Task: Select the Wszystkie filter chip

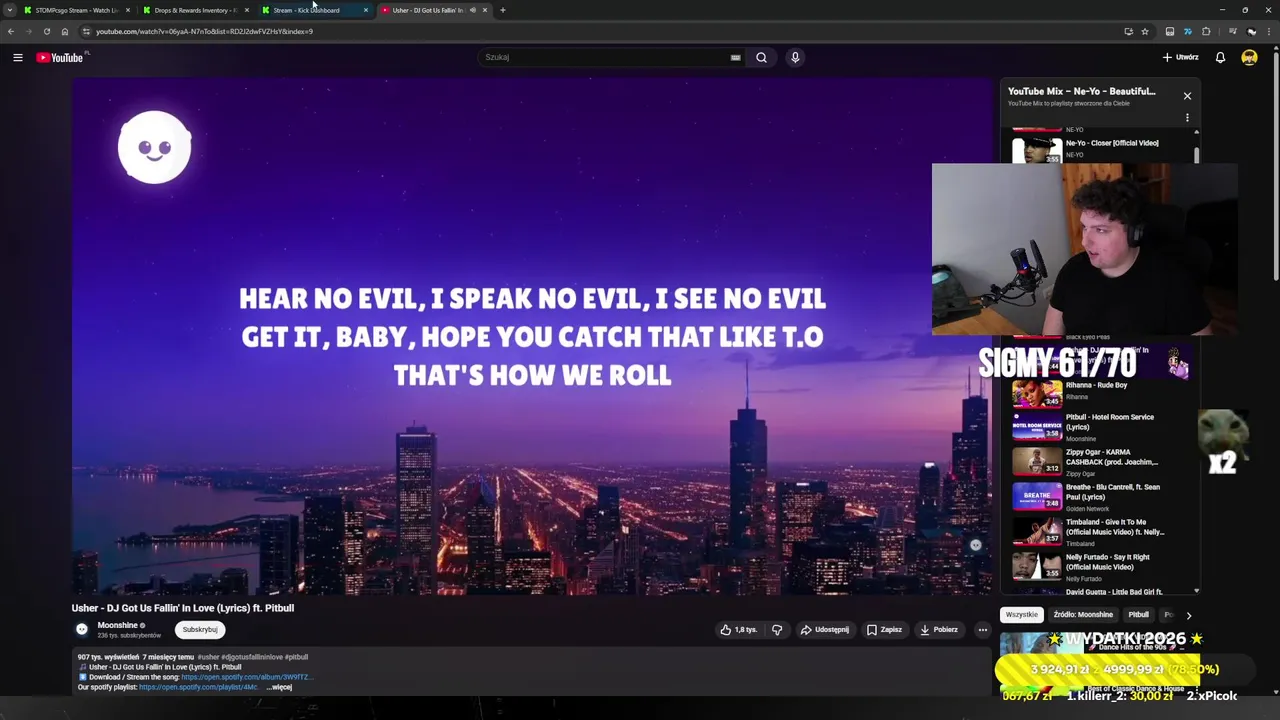Action: (1021, 615)
